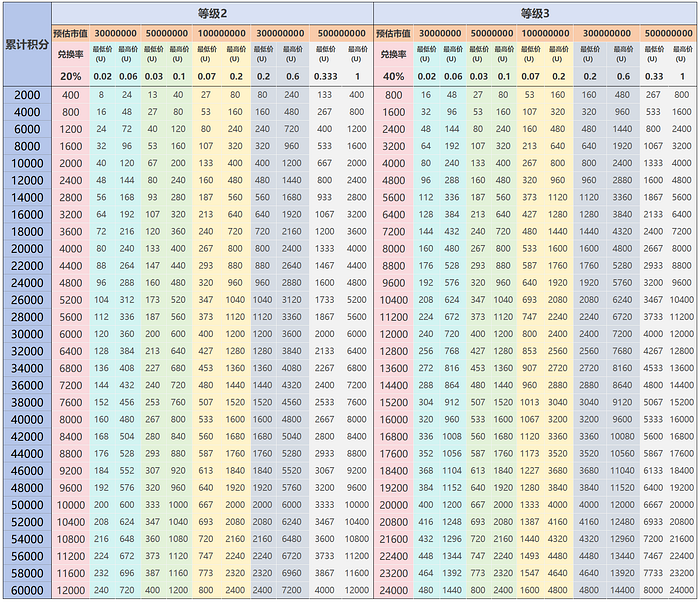Click 500000000 market cap header under 等级3
This screenshot has height=602, width=700.
click(x=668, y=33)
